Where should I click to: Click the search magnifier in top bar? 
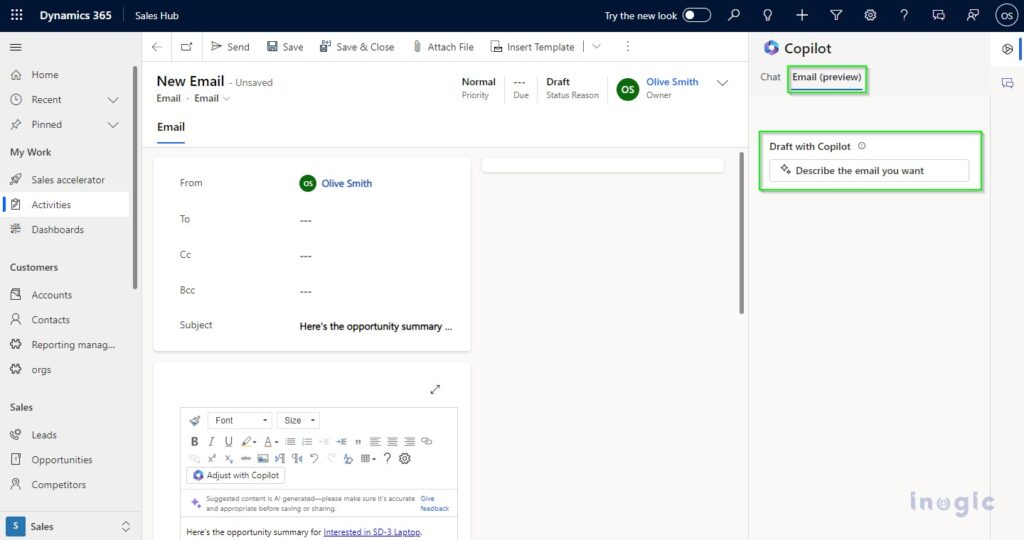point(733,15)
